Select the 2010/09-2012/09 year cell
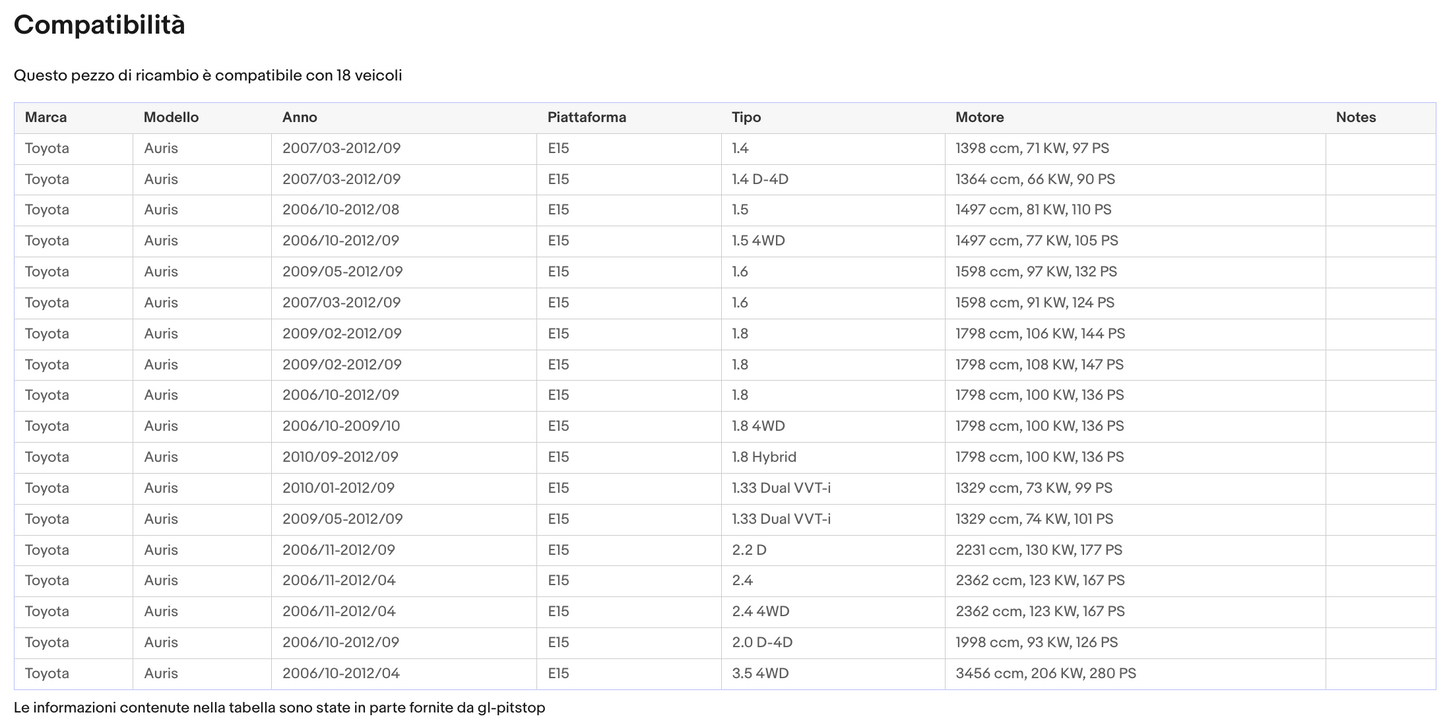Viewport: 1445px width, 727px height. [341, 457]
